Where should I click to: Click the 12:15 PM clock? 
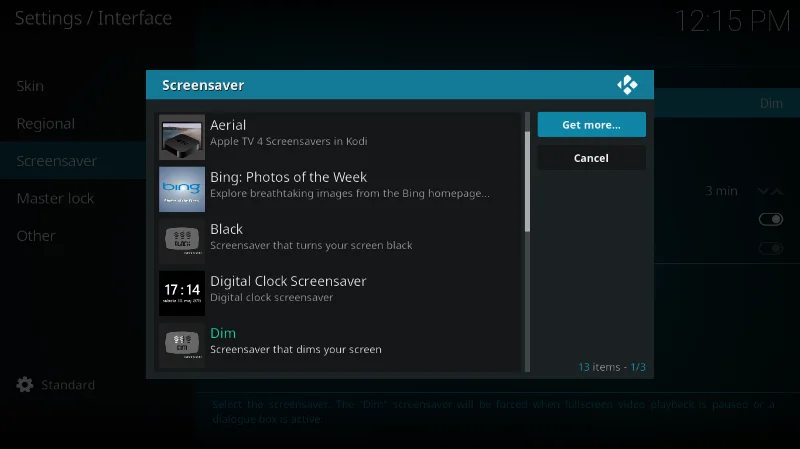733,21
